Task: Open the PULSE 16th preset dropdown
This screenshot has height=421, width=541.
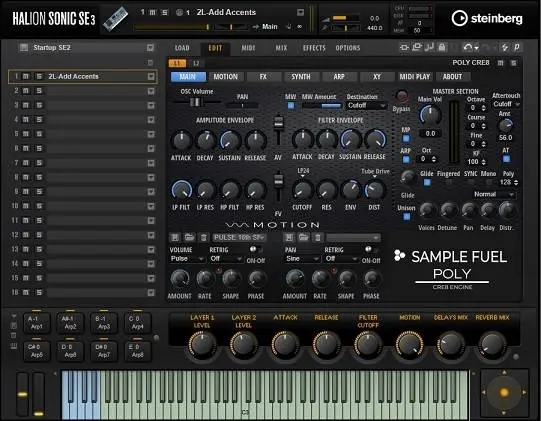Action: 239,237
